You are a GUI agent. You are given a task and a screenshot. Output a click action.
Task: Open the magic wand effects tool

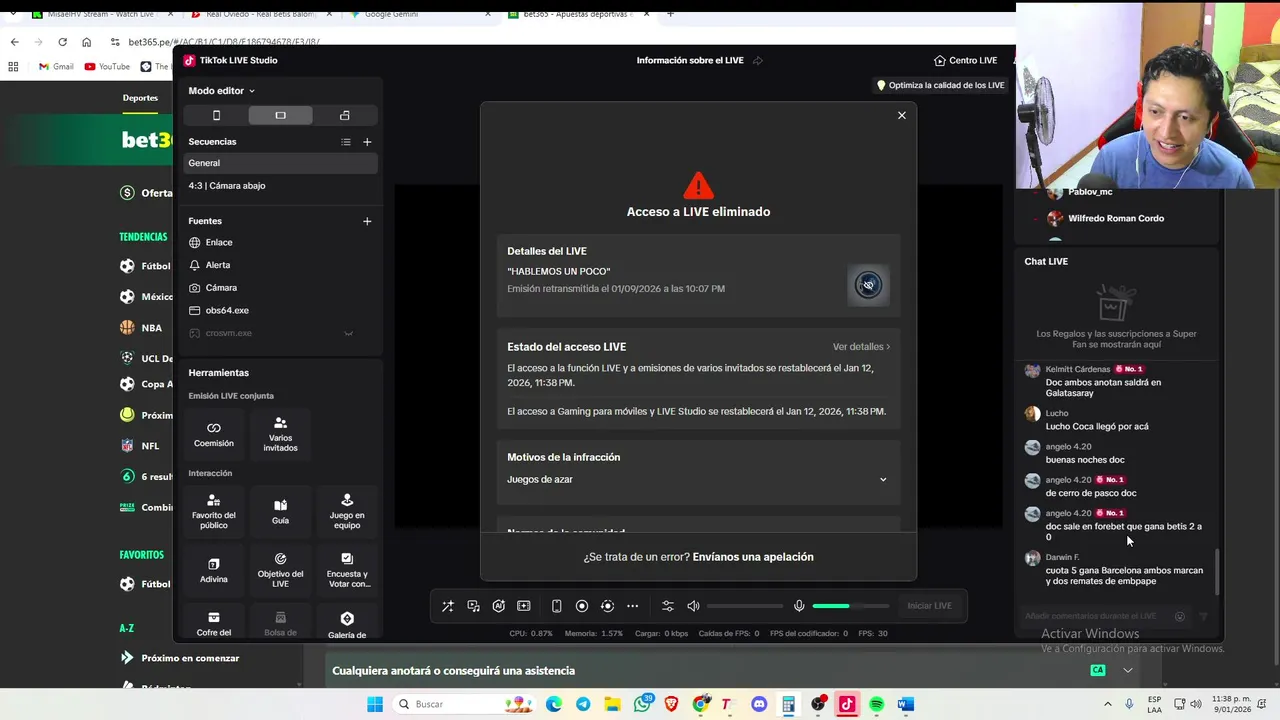coord(448,606)
